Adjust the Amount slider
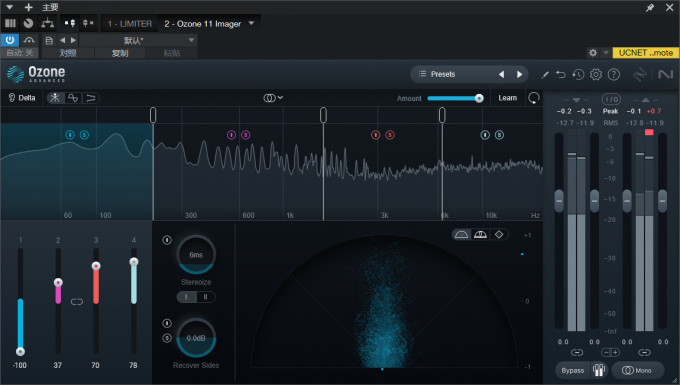The width and height of the screenshot is (680, 385). (x=454, y=98)
